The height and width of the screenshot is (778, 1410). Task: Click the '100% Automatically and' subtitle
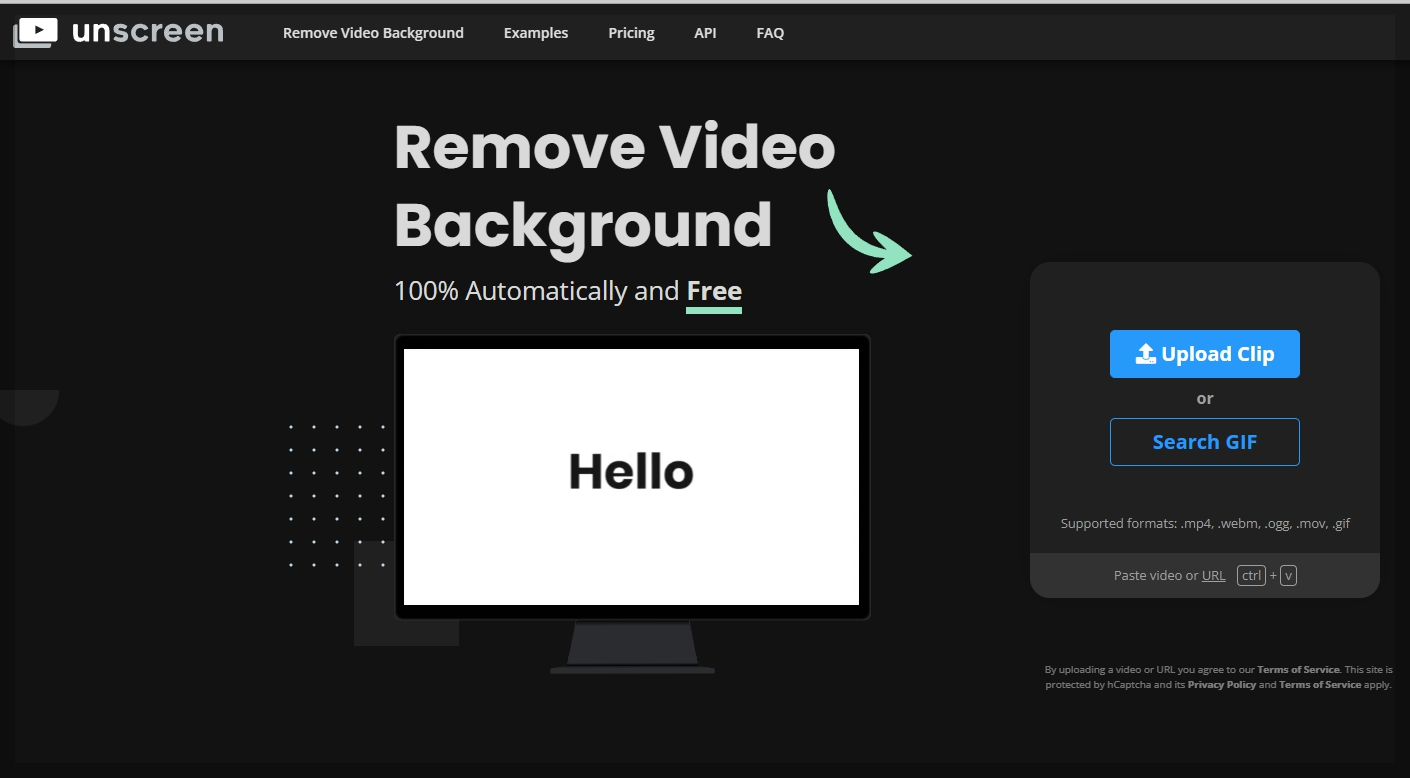[x=537, y=291]
